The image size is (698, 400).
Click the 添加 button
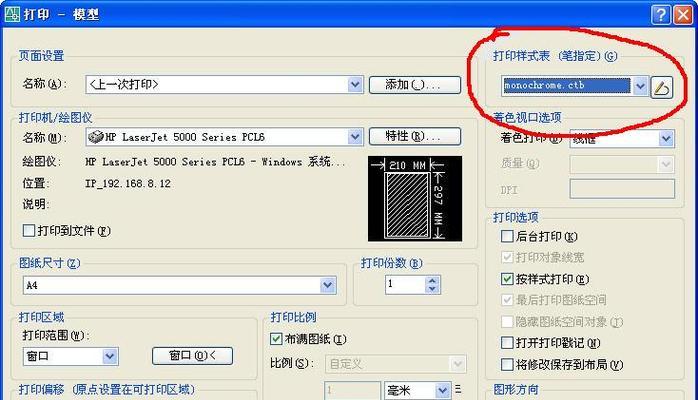pyautogui.click(x=415, y=85)
